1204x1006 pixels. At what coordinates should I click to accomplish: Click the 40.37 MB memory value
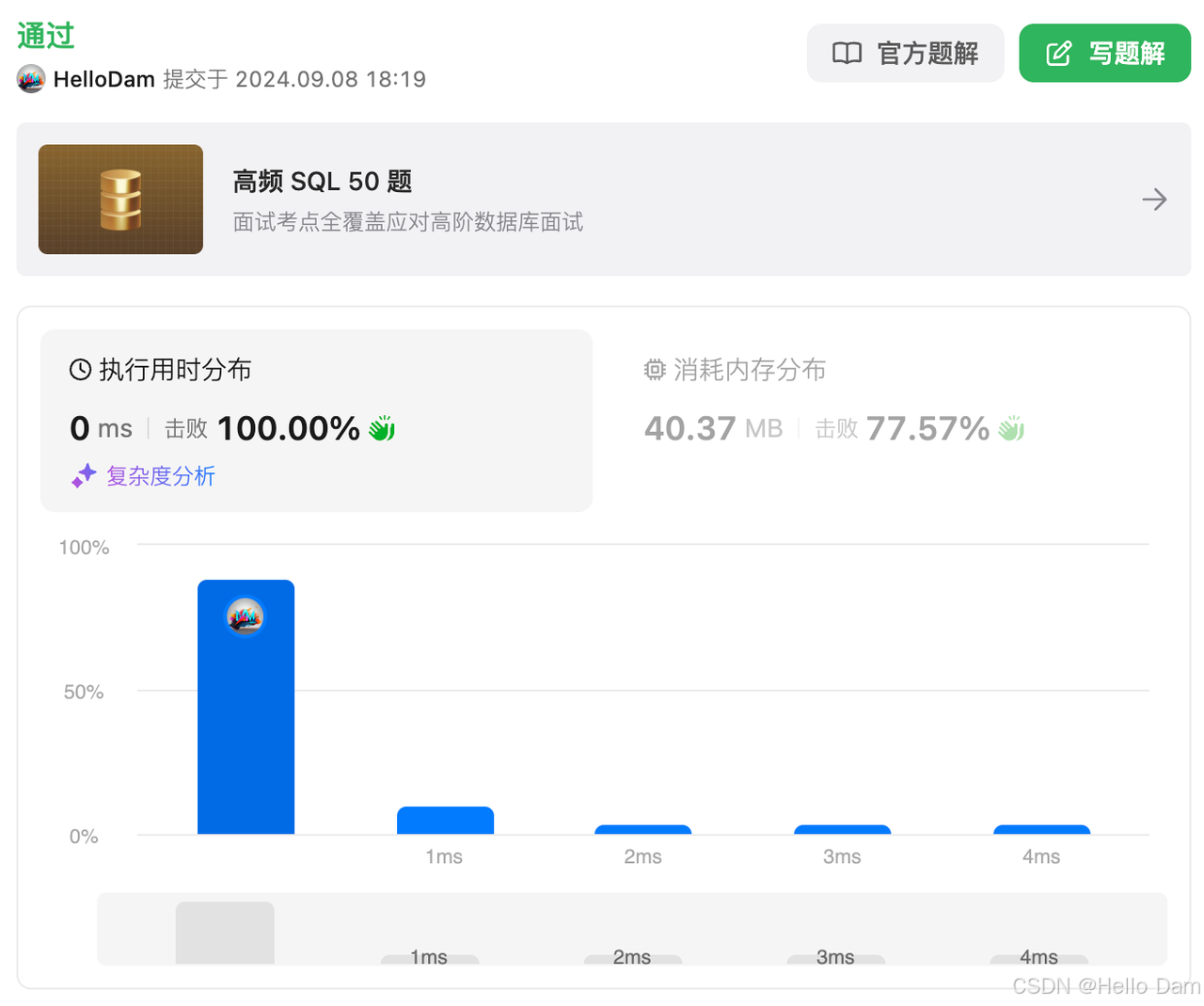[x=713, y=428]
